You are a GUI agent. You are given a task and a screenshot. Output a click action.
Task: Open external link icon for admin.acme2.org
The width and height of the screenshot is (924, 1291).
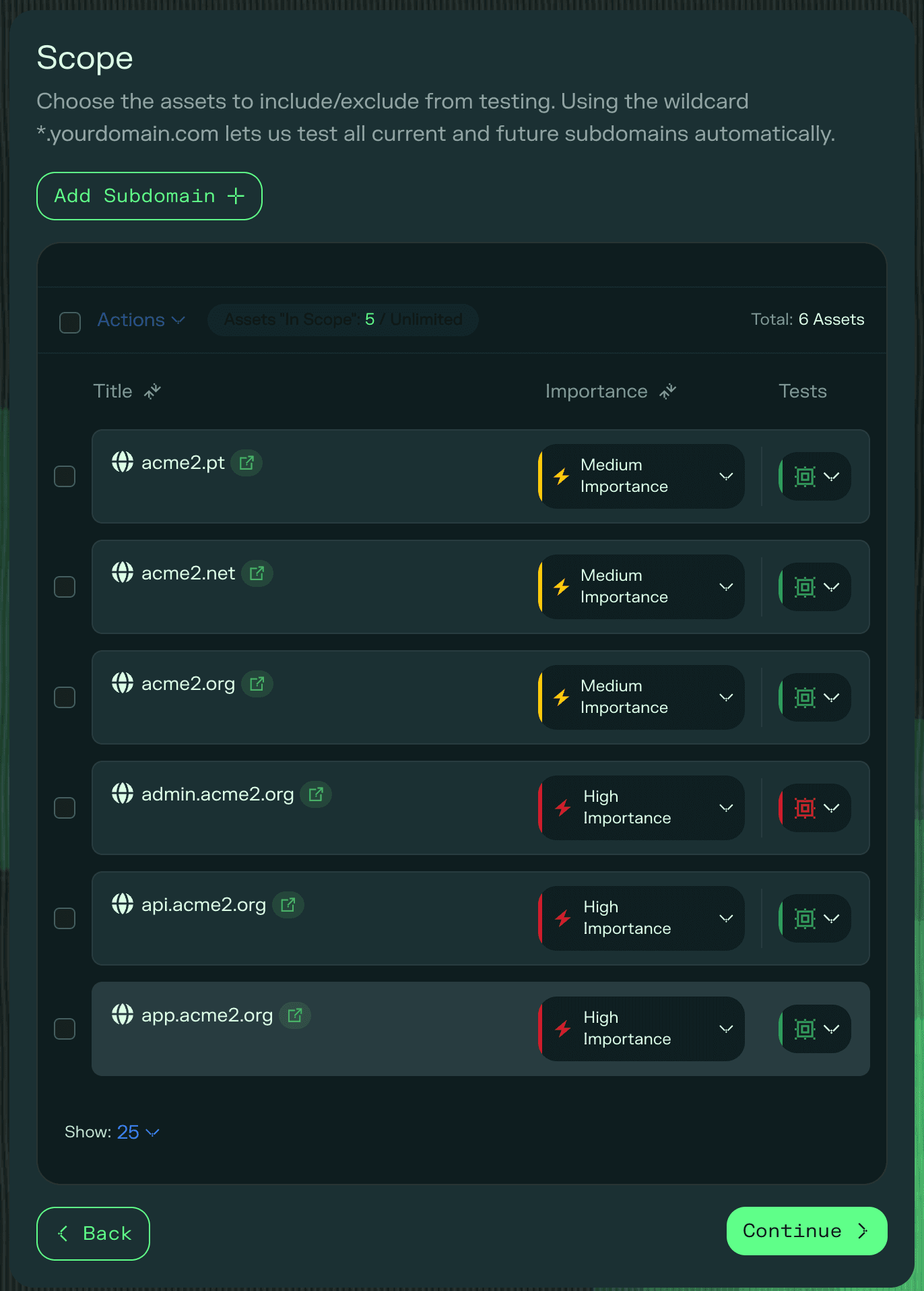click(316, 794)
